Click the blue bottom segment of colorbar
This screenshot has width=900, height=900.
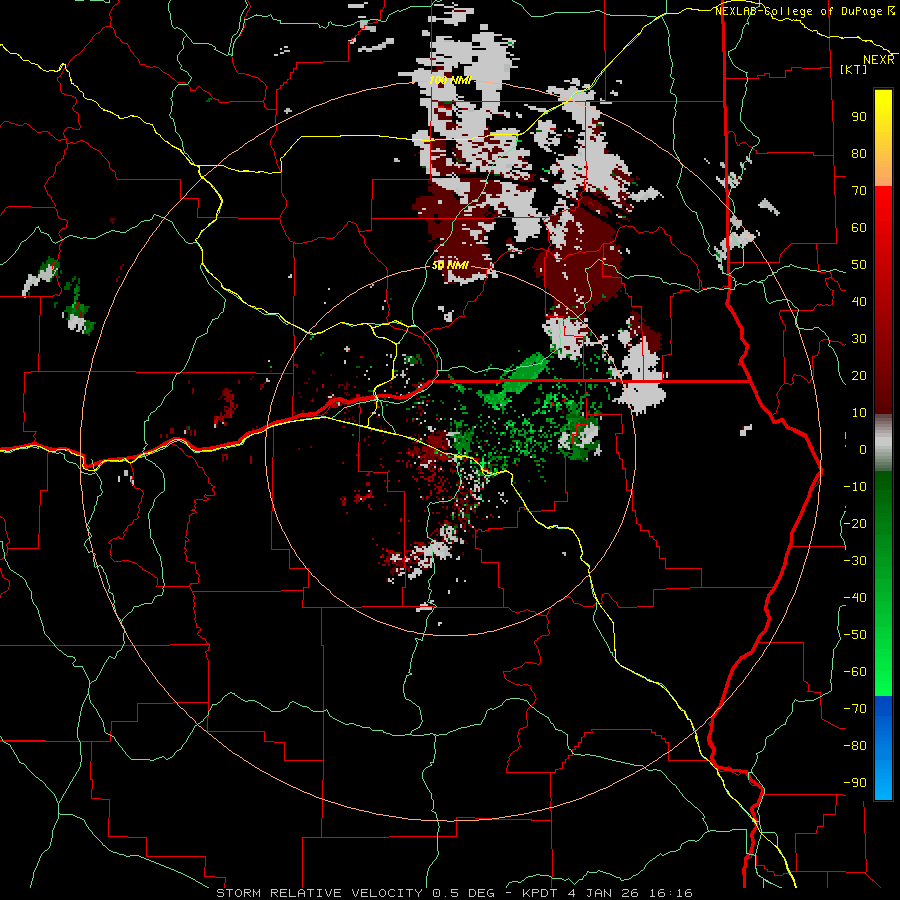[883, 748]
